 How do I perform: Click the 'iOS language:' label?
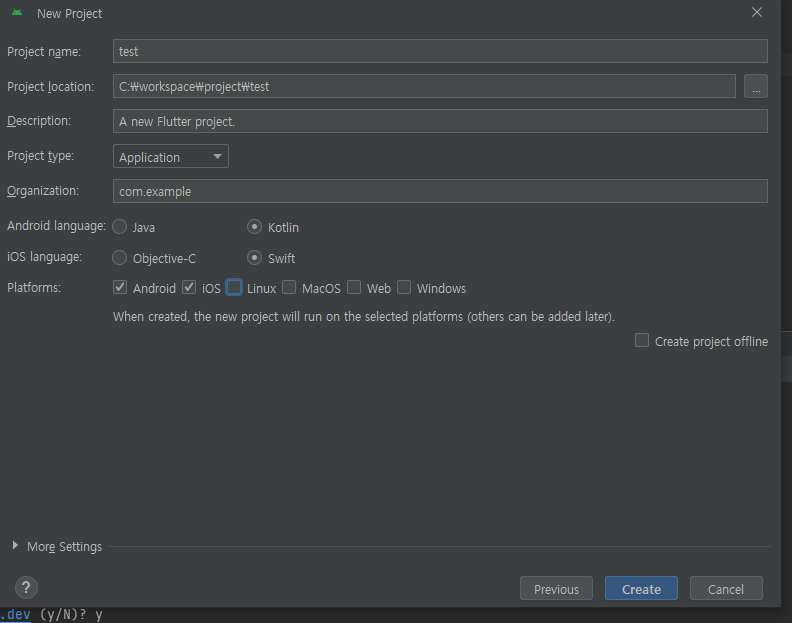44,257
